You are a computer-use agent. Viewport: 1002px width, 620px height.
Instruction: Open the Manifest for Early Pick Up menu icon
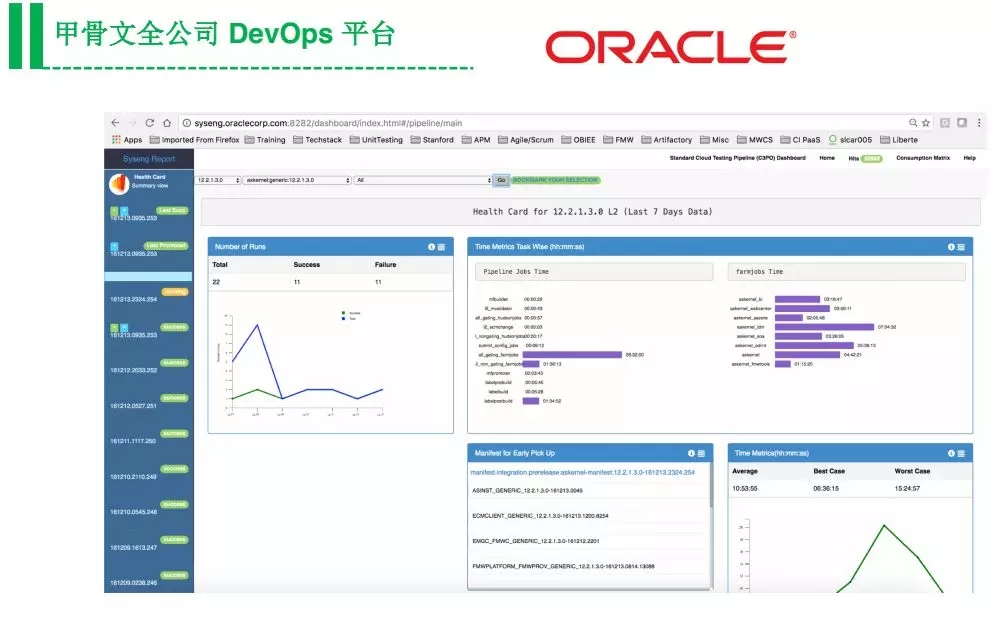coord(701,453)
